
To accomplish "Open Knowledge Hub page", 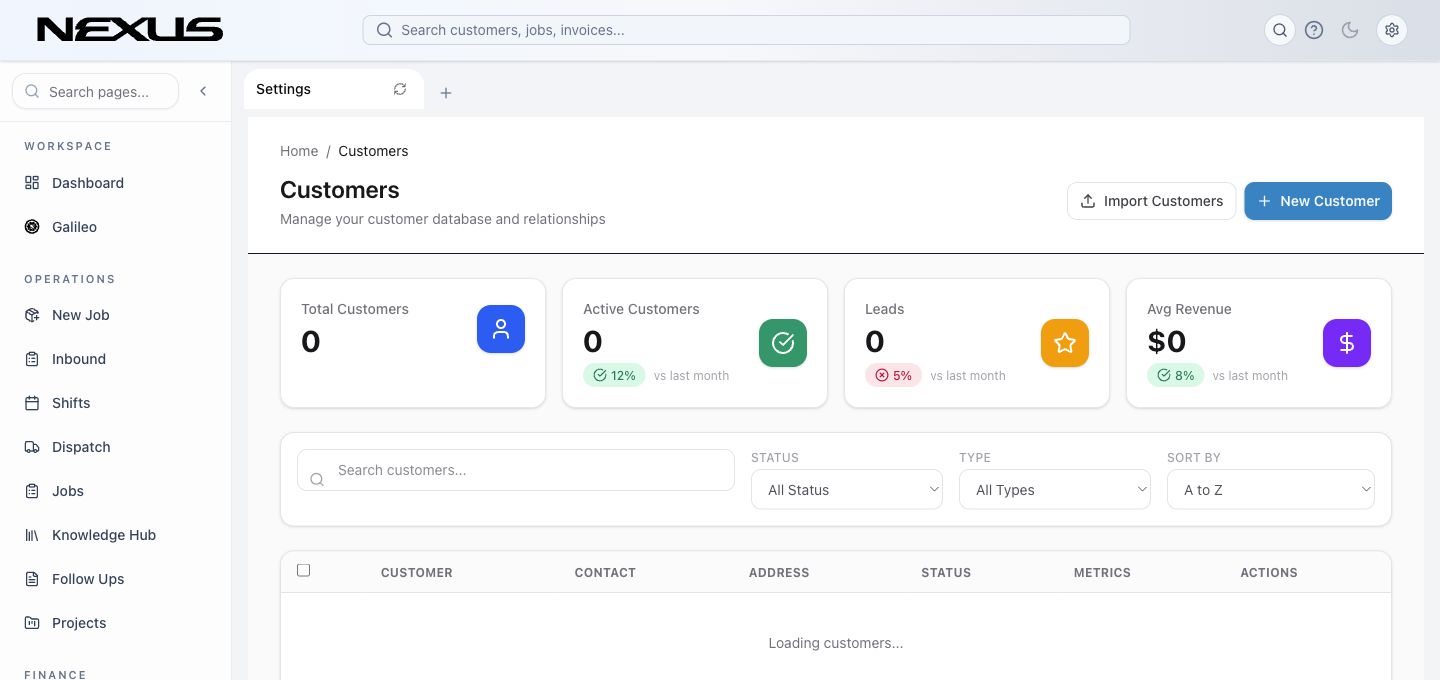I will 115,535.
